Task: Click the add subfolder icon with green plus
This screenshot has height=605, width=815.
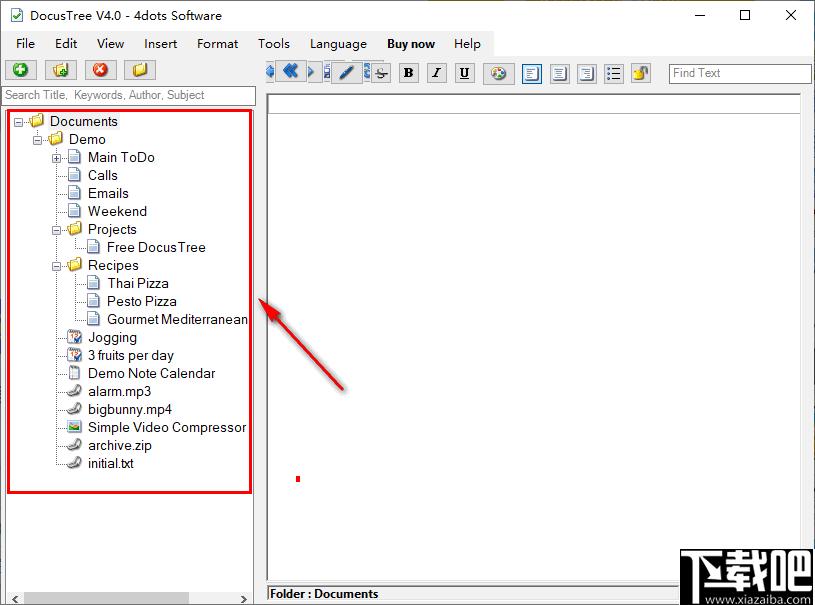Action: [x=60, y=70]
